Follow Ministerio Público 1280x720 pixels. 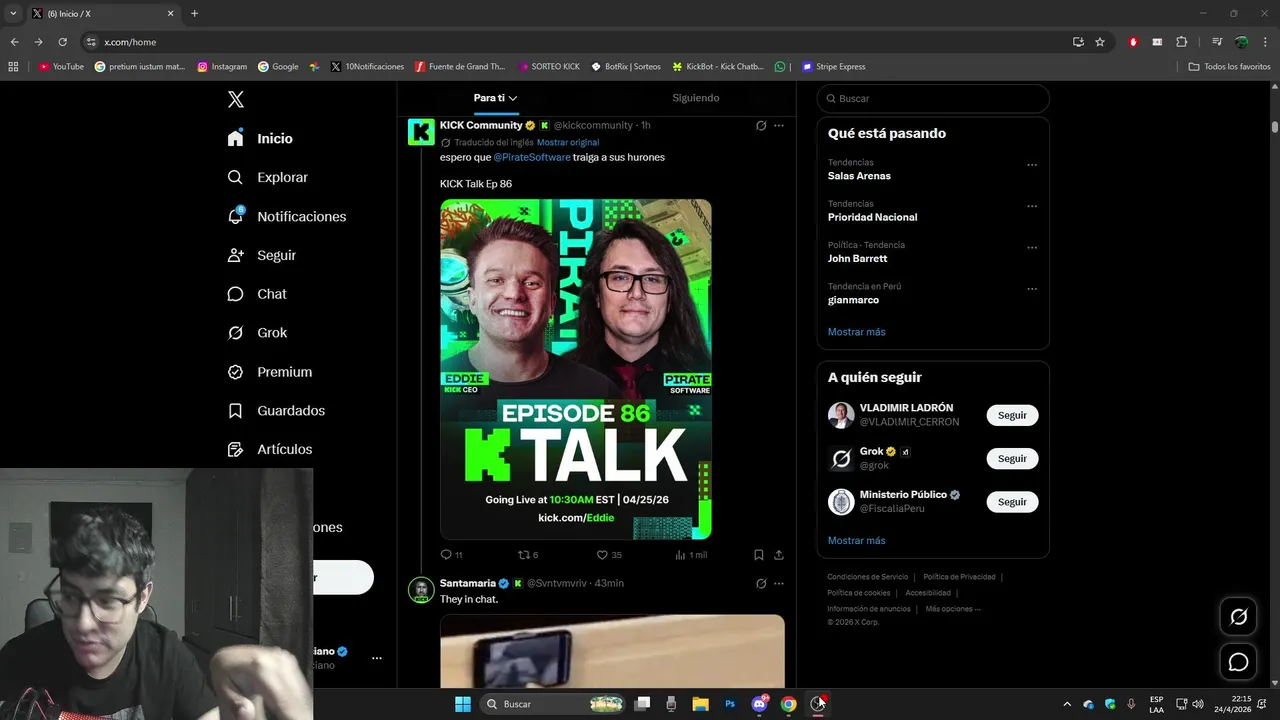[1012, 502]
